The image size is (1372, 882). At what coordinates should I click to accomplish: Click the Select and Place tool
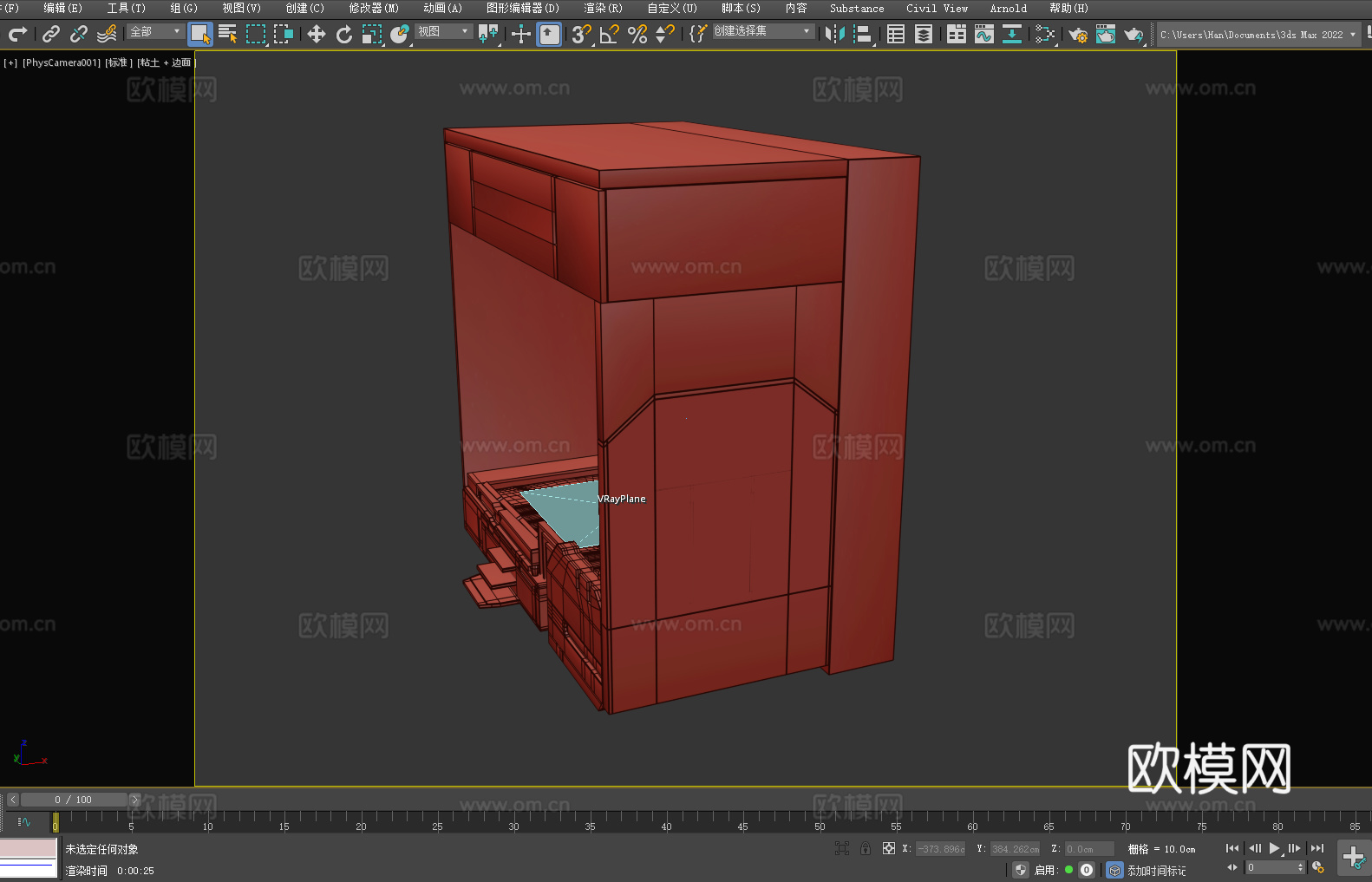(x=400, y=34)
